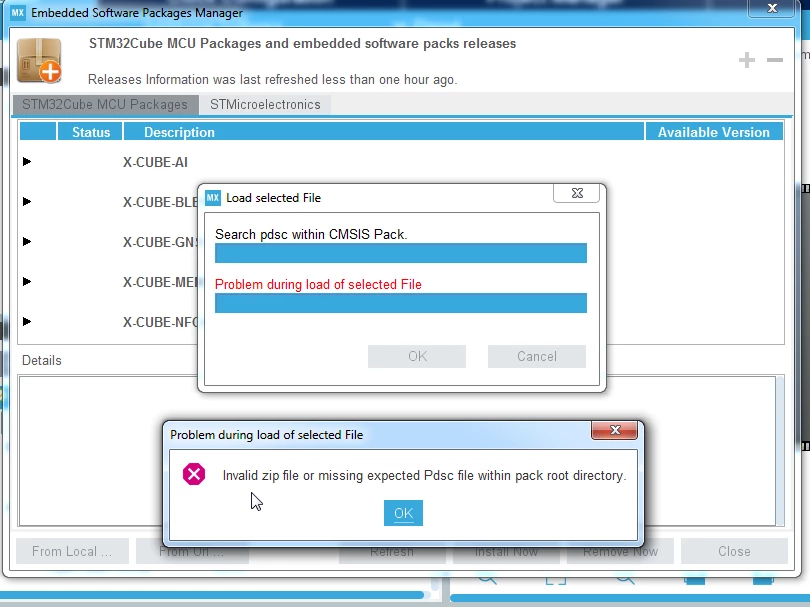Expand the X-CUBE-BLE package row
The width and height of the screenshot is (810, 607).
coord(27,201)
